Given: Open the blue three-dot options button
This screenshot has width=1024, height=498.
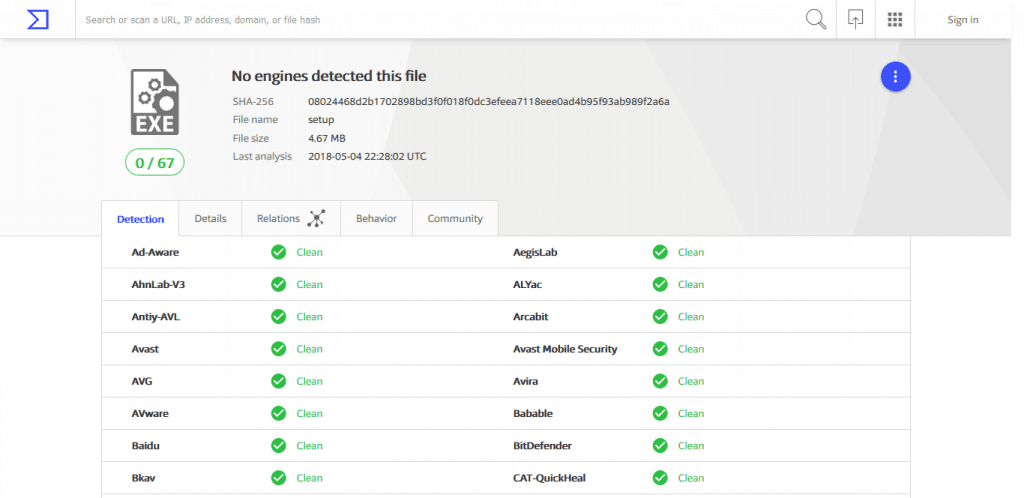Looking at the screenshot, I should pyautogui.click(x=895, y=77).
